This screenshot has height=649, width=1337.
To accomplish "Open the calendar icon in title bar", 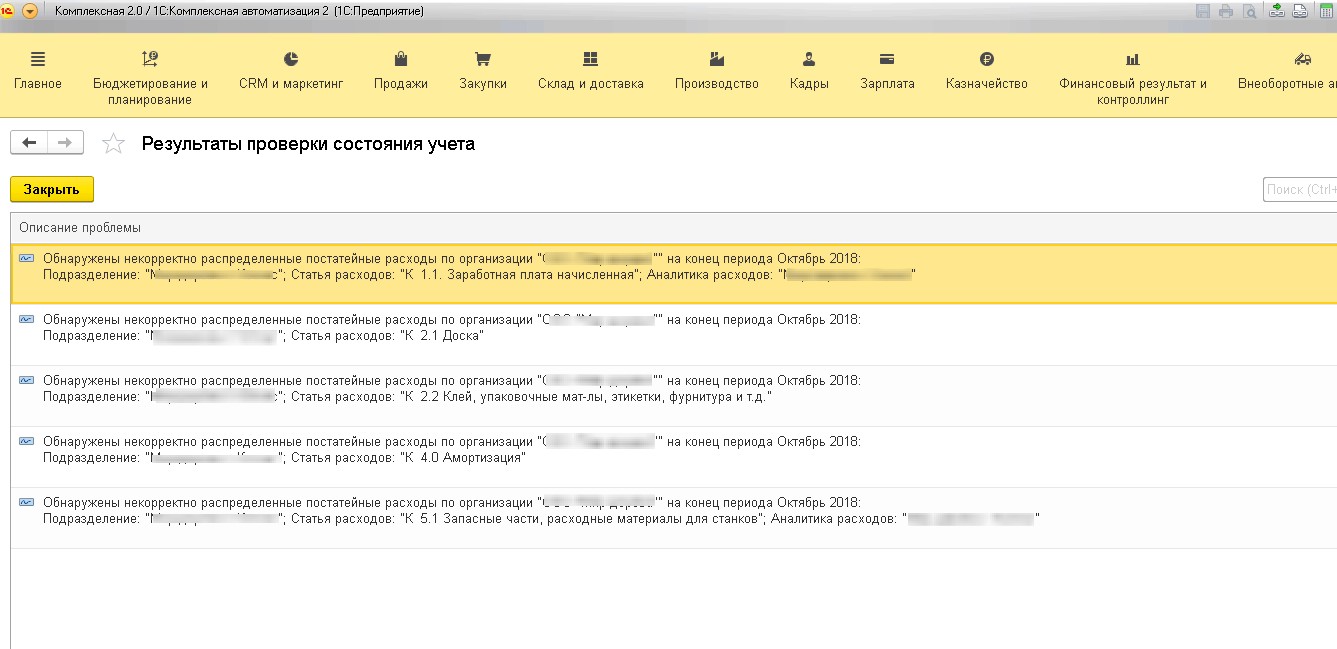I will pos(1326,11).
